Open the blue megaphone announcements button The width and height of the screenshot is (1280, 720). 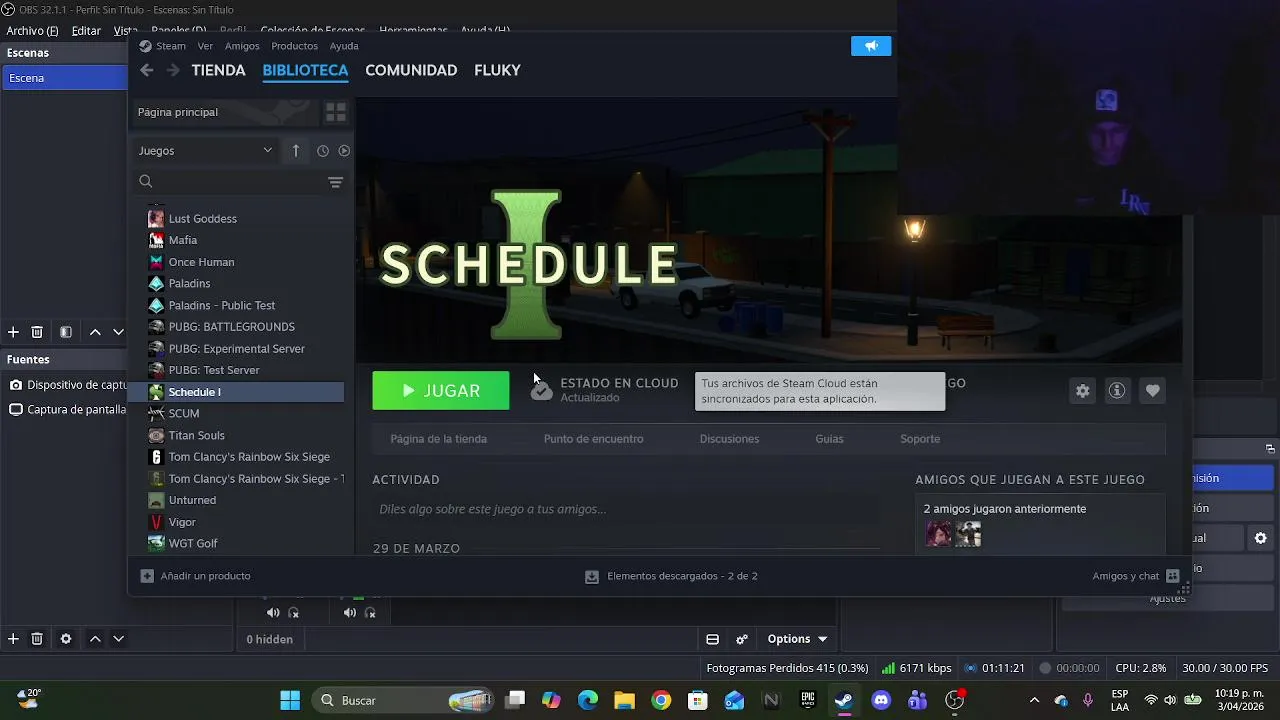(x=871, y=46)
